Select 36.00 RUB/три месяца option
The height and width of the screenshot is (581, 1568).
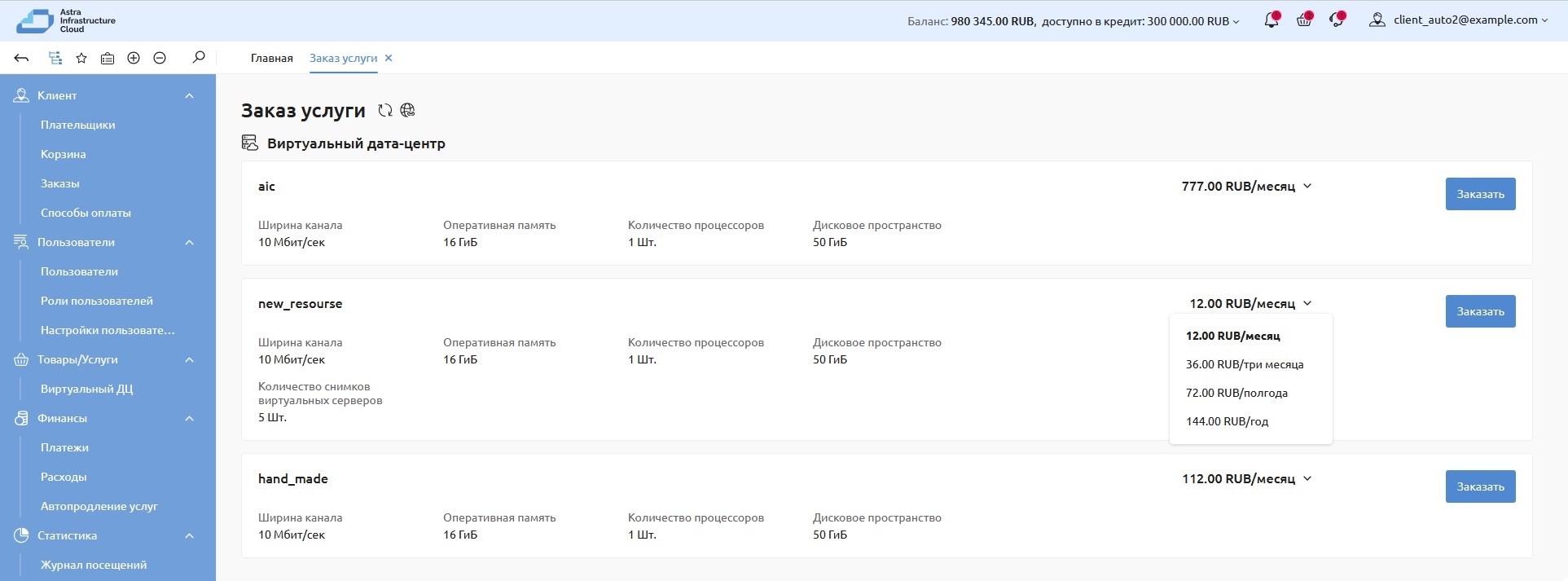[1245, 364]
